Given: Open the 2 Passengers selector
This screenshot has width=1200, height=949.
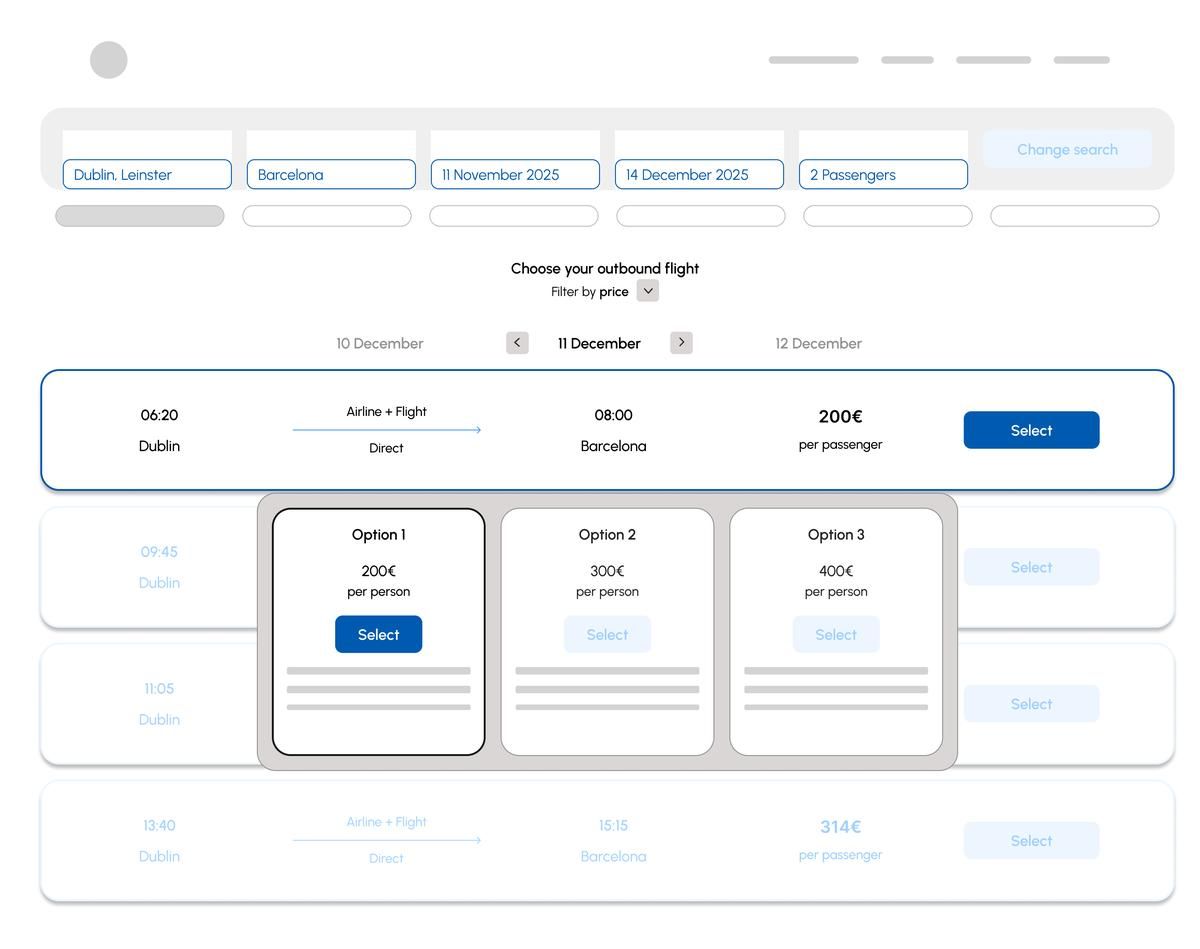Looking at the screenshot, I should click(x=883, y=174).
